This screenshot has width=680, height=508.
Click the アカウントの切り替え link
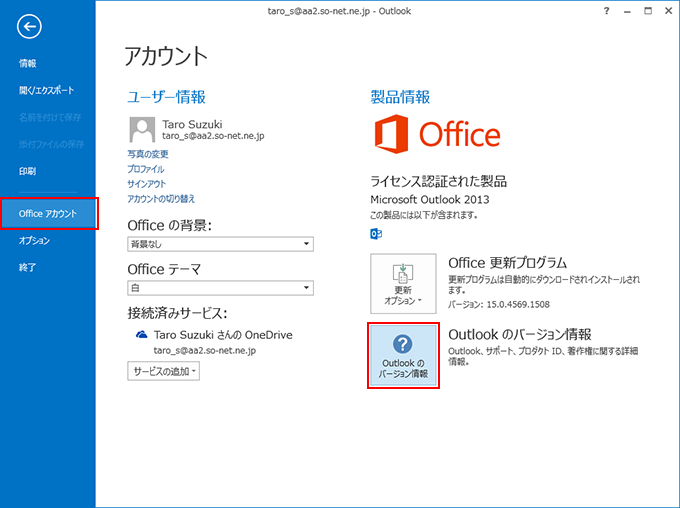tap(161, 198)
